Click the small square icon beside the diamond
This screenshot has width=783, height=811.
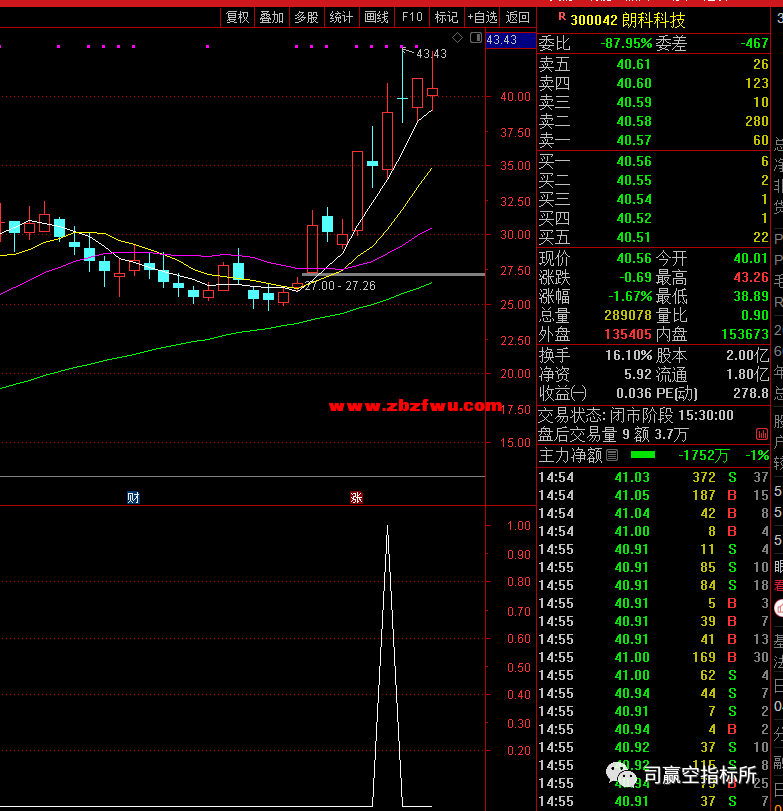(473, 38)
